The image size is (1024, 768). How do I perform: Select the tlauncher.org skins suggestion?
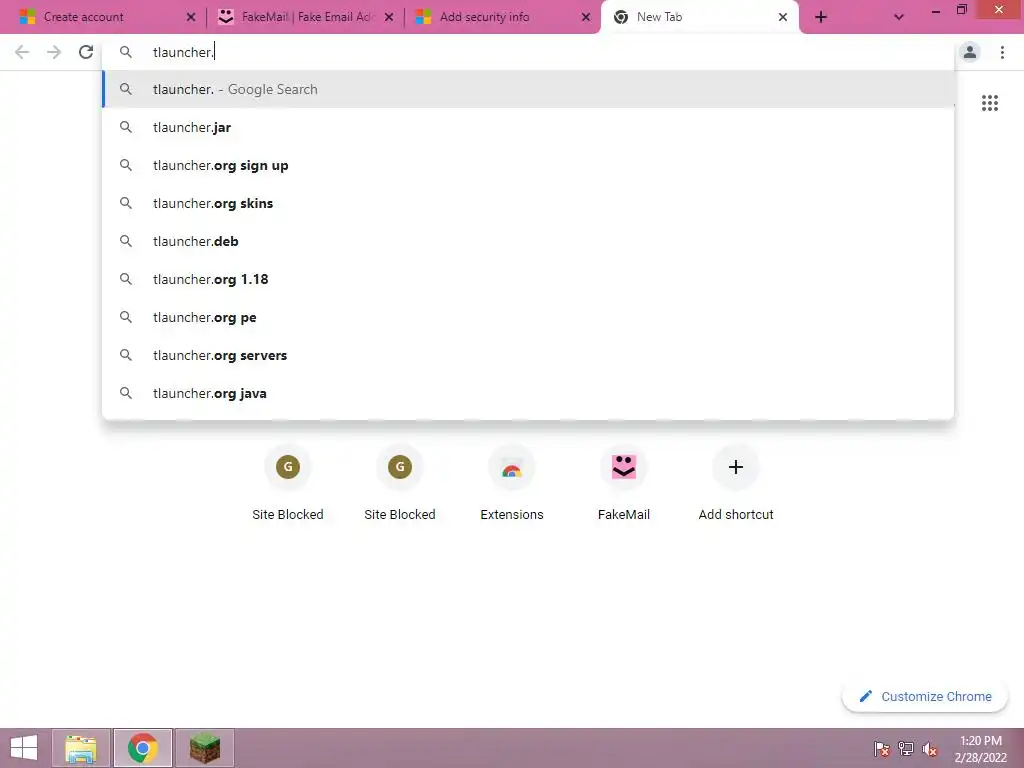tap(528, 203)
